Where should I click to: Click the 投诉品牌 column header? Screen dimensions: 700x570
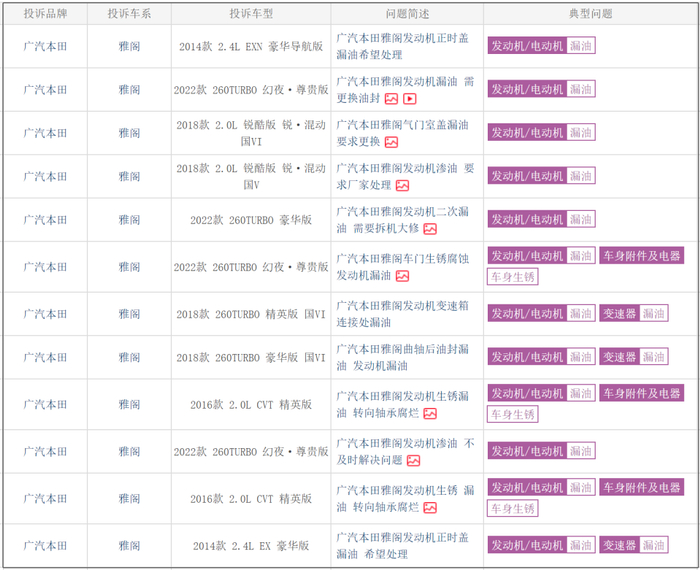[45, 14]
